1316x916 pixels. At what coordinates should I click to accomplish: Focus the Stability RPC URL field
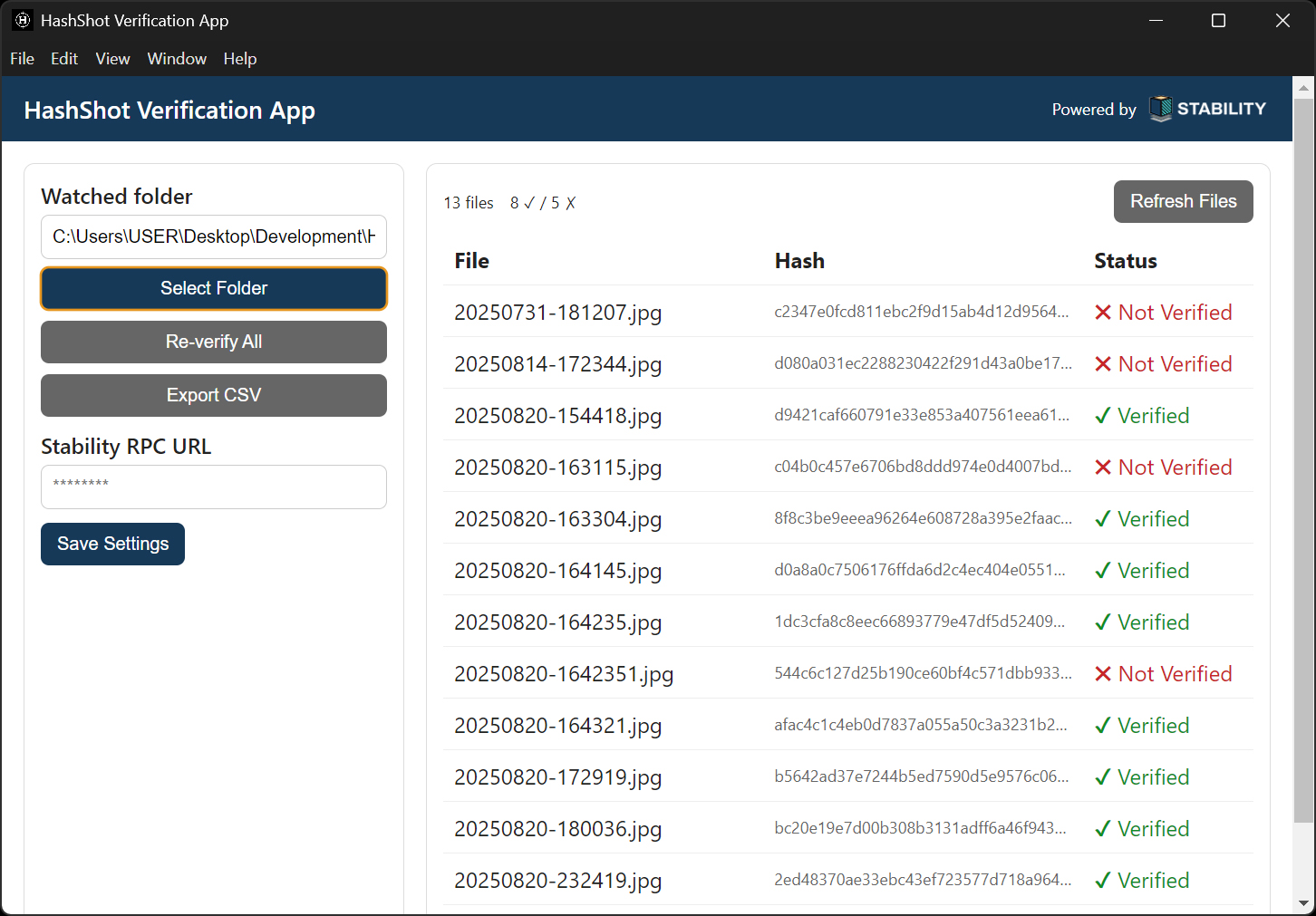pyautogui.click(x=214, y=487)
